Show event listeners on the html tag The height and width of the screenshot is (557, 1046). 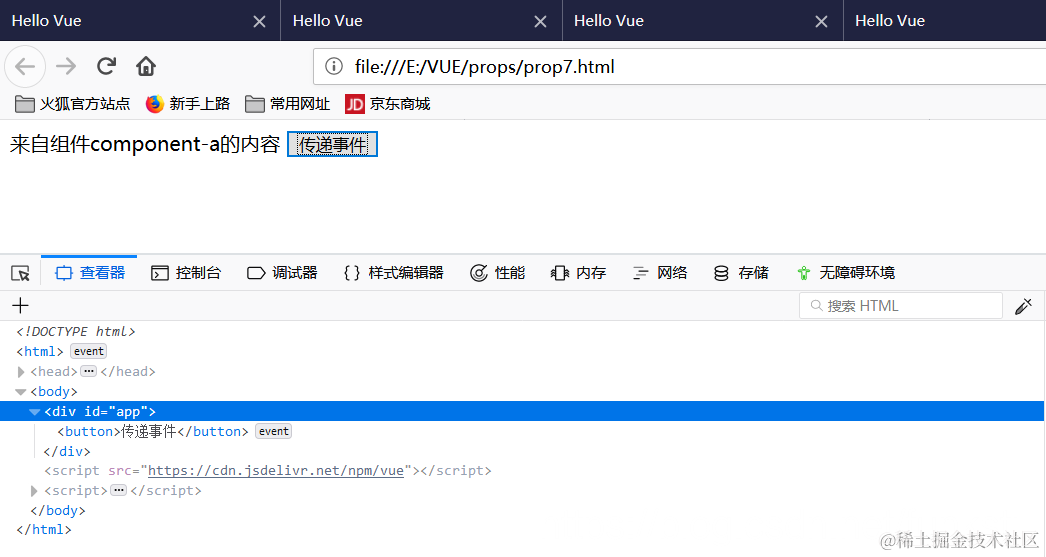(x=89, y=352)
